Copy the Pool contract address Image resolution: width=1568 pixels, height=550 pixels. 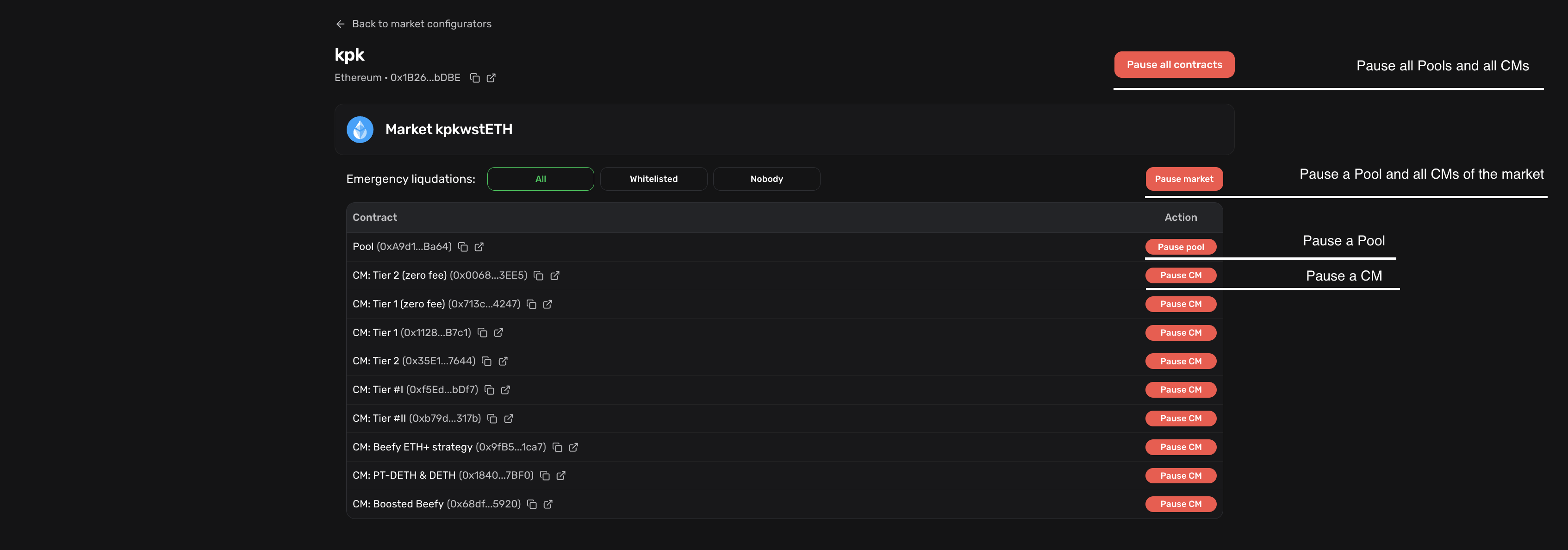click(x=463, y=247)
